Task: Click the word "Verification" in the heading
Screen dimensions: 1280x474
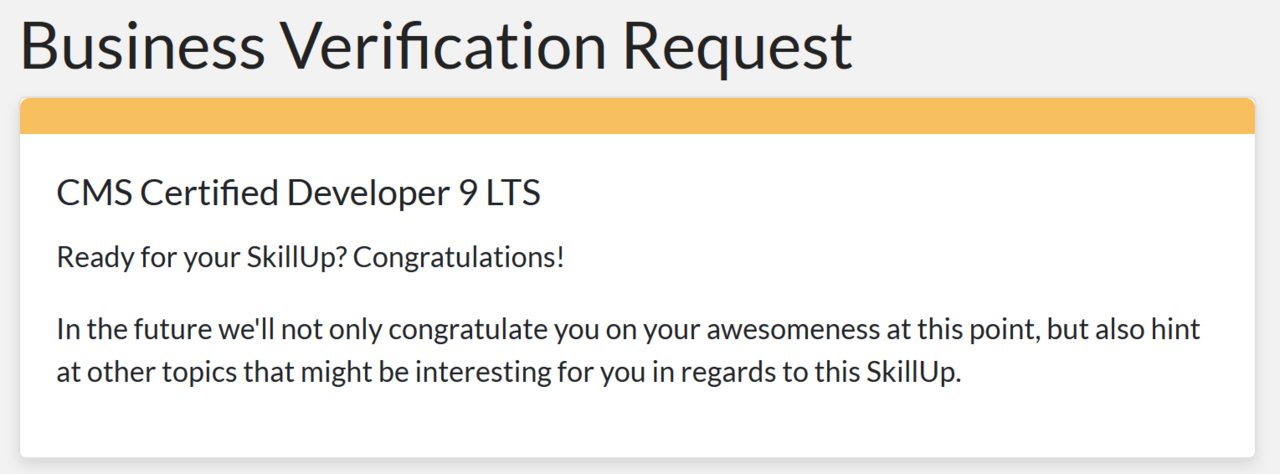Action: click(x=441, y=46)
